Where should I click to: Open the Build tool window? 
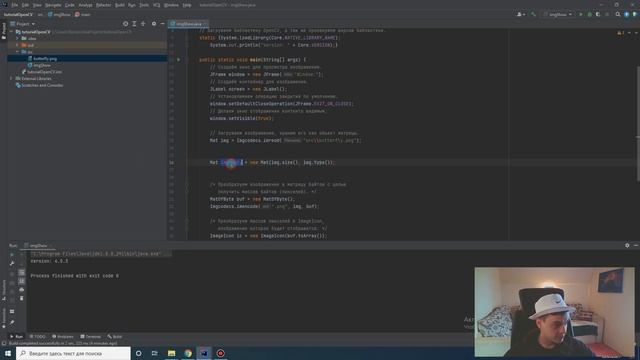pyautogui.click(x=115, y=336)
